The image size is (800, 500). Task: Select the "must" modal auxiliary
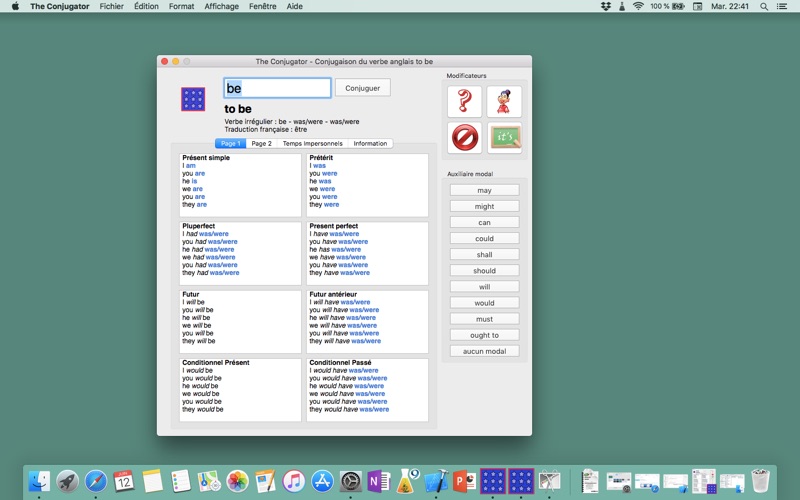tap(484, 319)
